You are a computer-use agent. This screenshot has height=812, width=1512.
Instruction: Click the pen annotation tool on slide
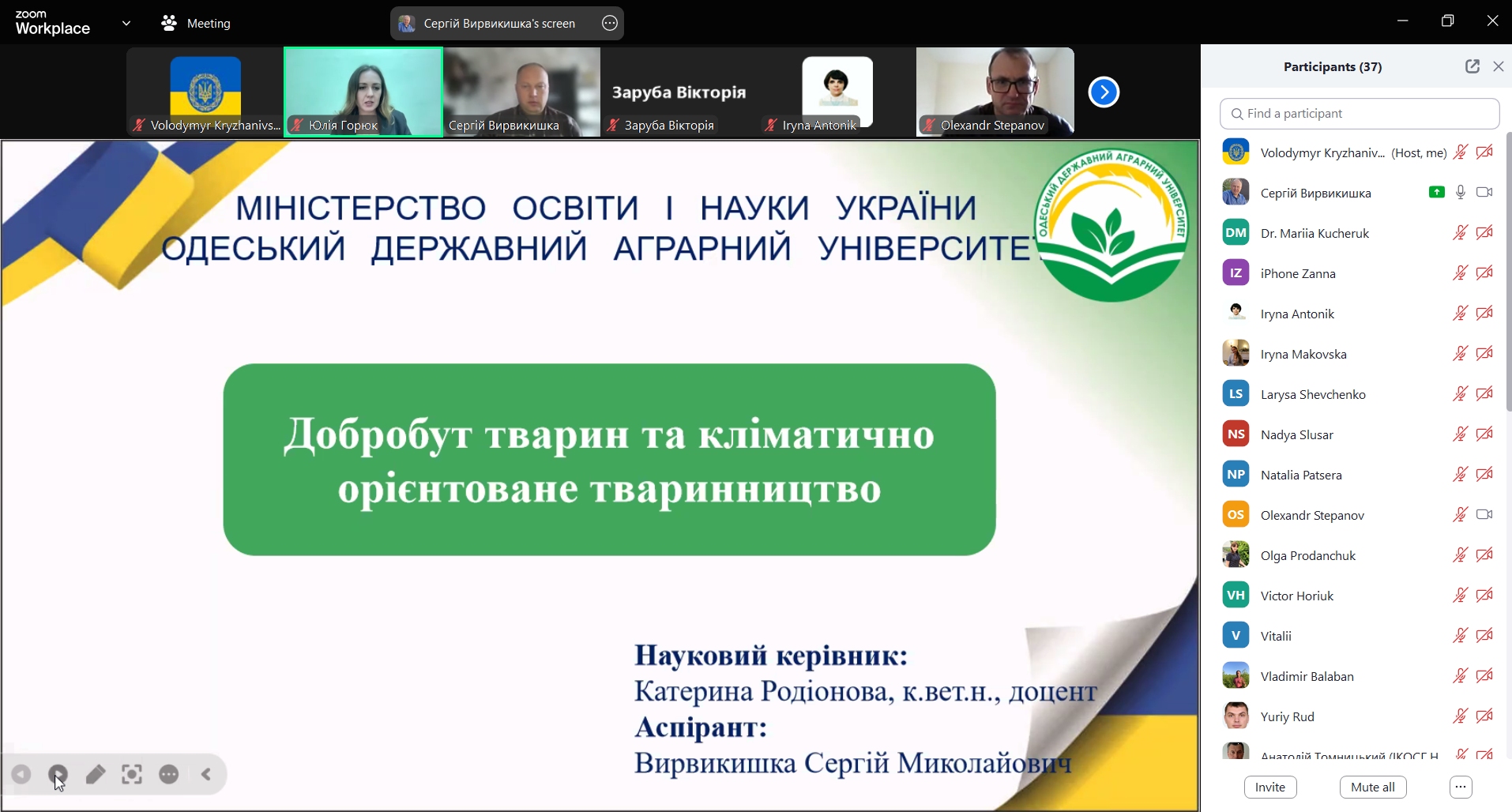tap(96, 775)
